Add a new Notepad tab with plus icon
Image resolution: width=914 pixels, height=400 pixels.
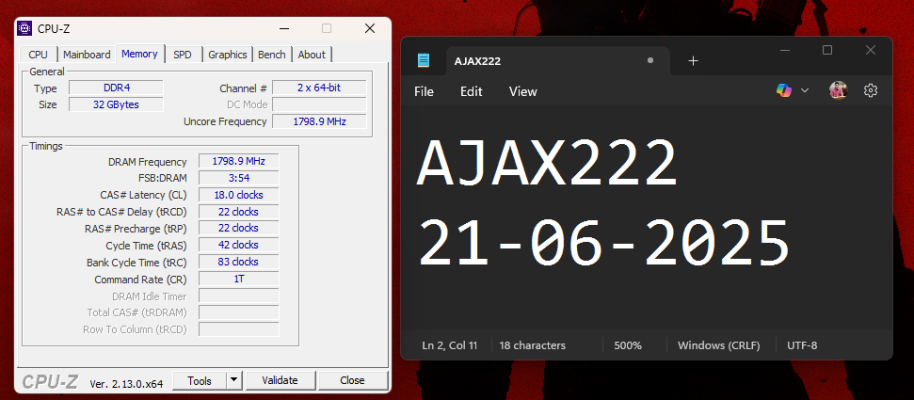point(693,61)
